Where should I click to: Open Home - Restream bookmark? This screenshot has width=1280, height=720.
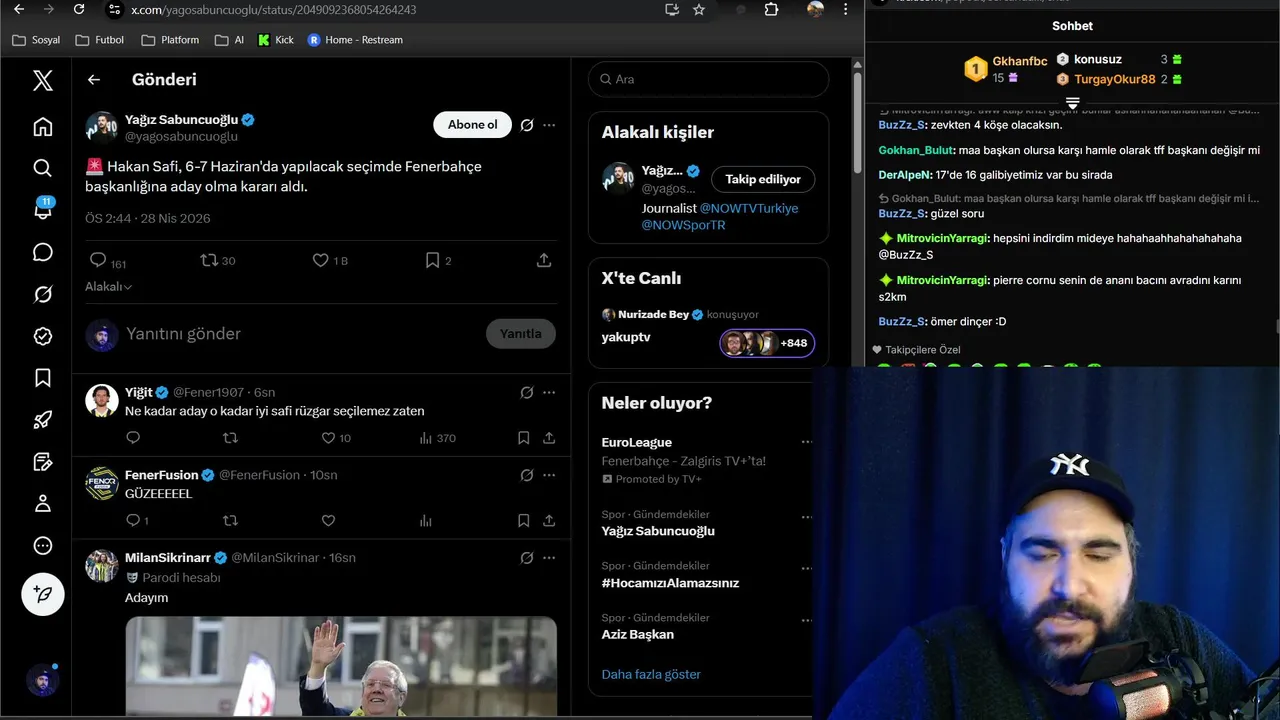[x=355, y=40]
